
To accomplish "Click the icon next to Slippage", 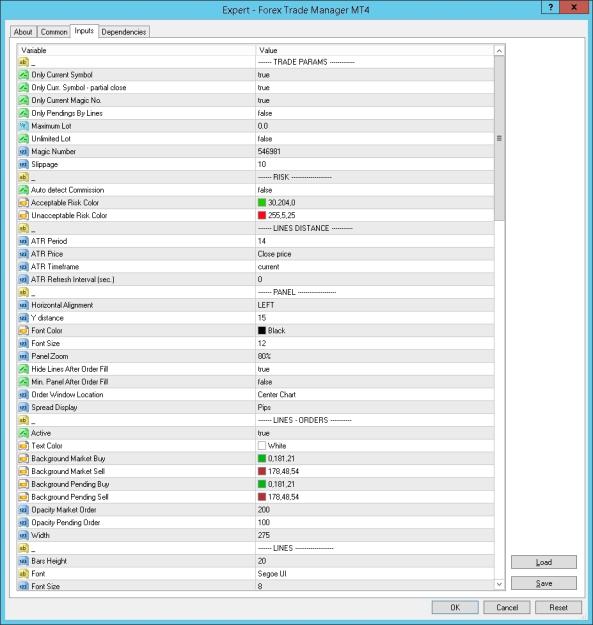I will (x=24, y=164).
